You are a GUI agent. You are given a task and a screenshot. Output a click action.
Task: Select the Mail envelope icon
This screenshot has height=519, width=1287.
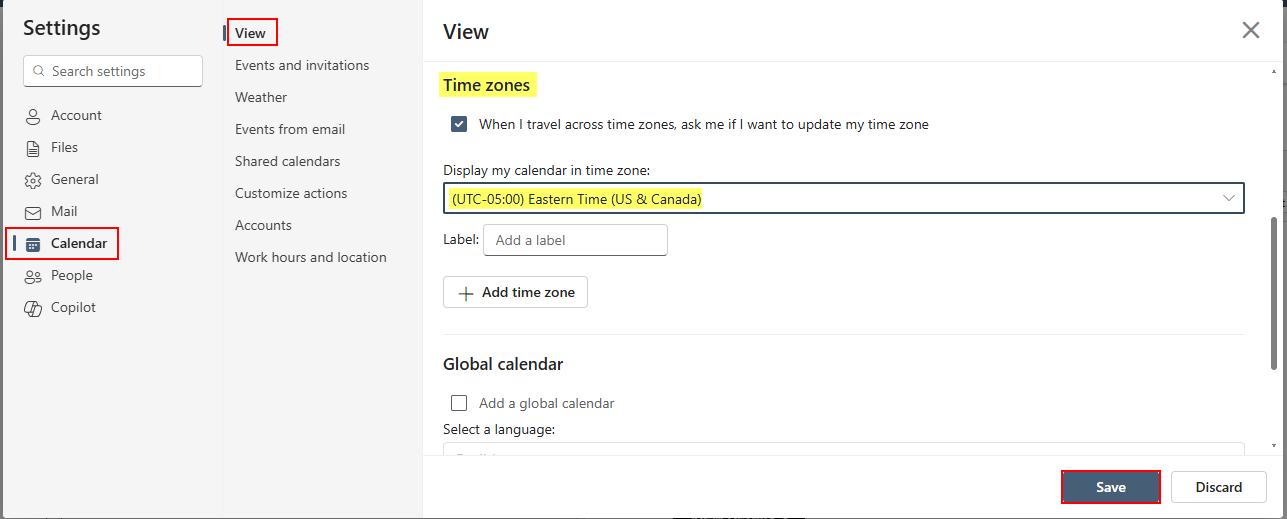coord(33,212)
